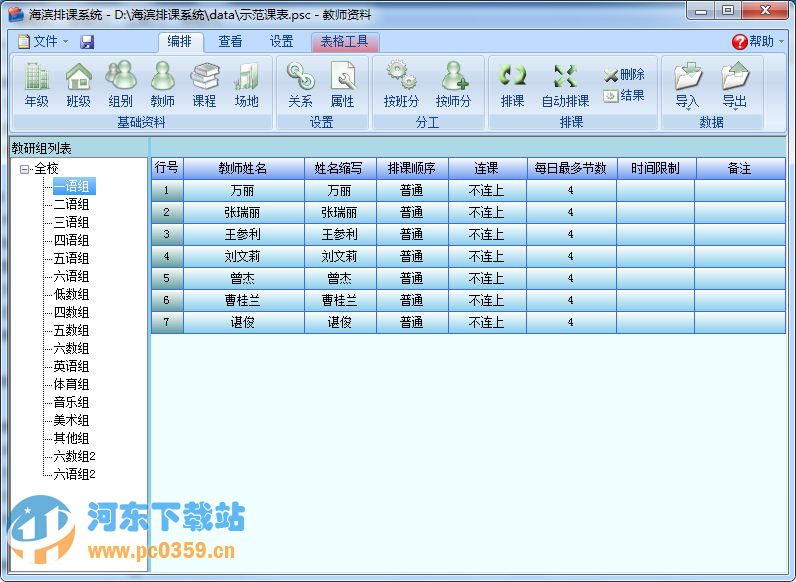This screenshot has width=796, height=582.
Task: Open the 导入 import icon
Action: coord(688,85)
